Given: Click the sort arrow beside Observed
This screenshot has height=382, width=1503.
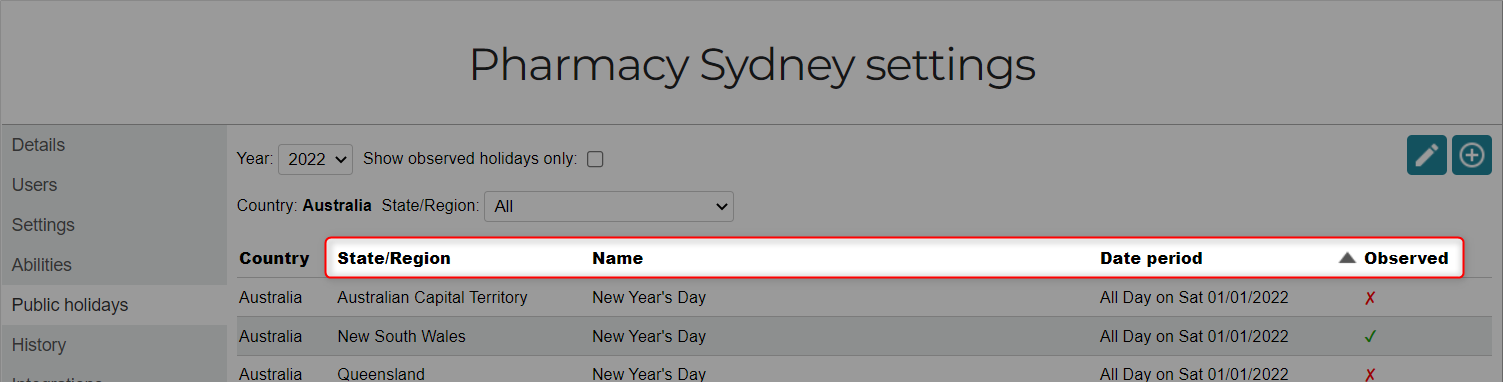Looking at the screenshot, I should coord(1347,258).
